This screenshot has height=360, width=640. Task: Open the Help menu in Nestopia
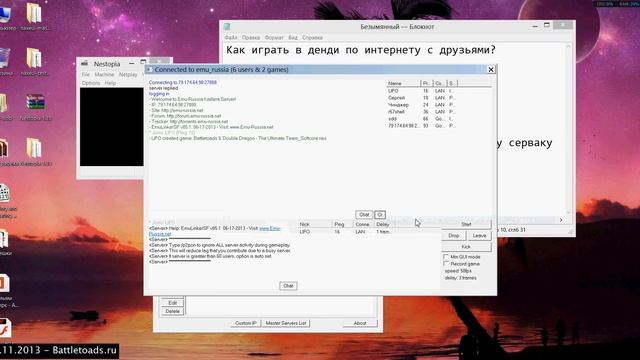pos(110,83)
